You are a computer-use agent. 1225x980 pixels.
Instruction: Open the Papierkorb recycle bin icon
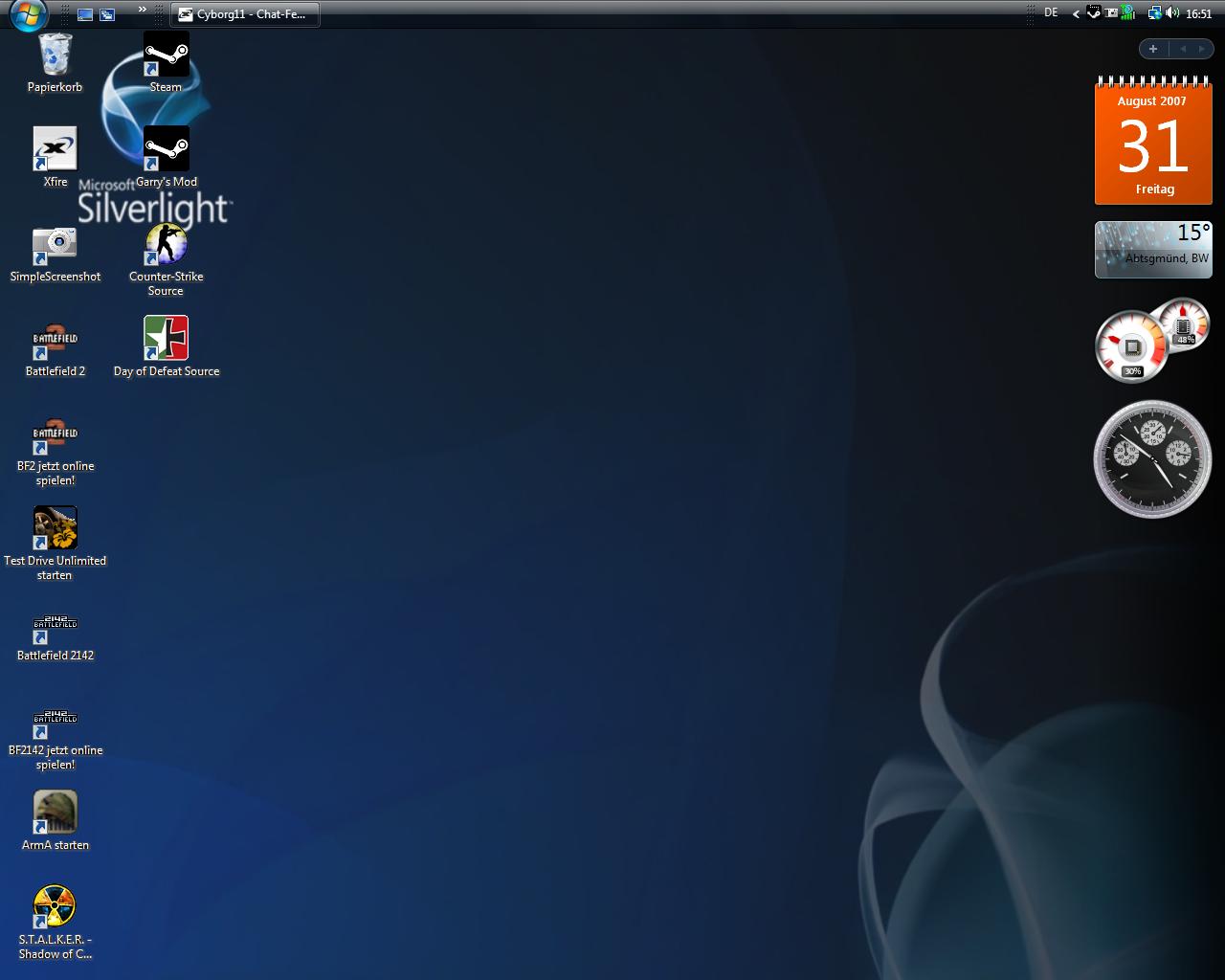tap(55, 63)
